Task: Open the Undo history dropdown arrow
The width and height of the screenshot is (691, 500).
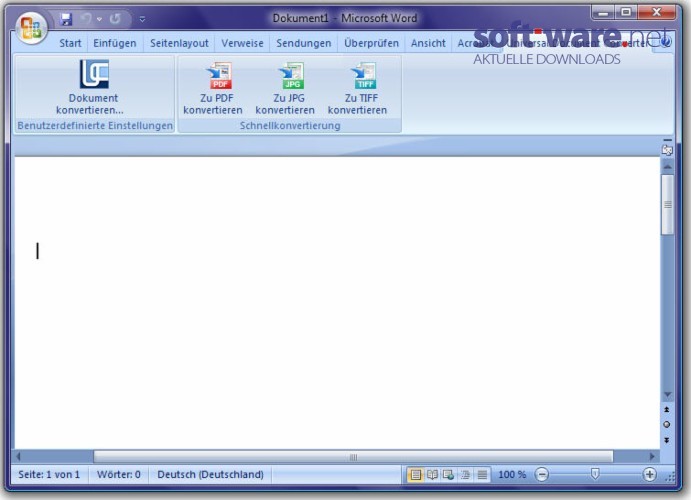Action: click(x=100, y=19)
